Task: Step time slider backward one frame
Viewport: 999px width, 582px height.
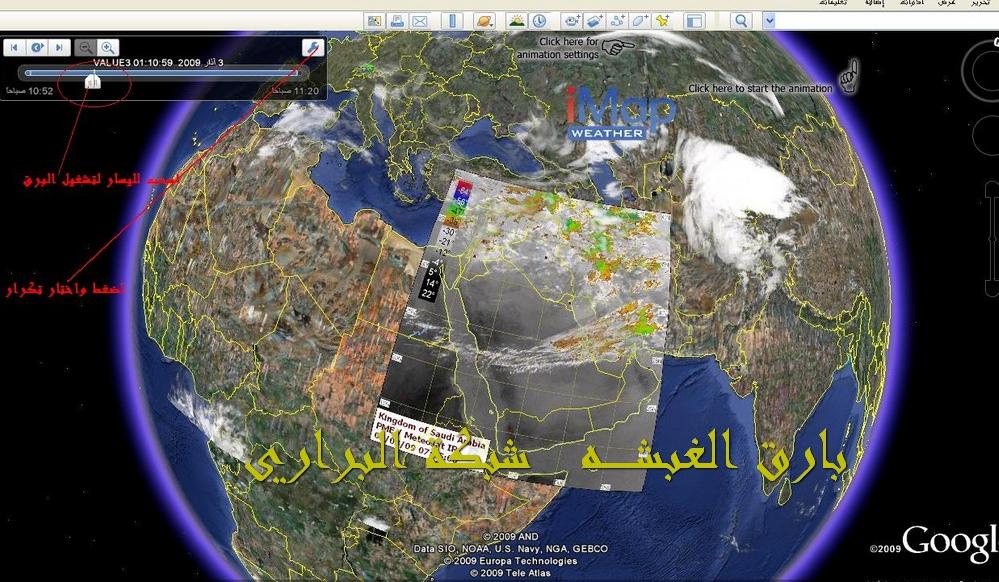Action: point(14,47)
